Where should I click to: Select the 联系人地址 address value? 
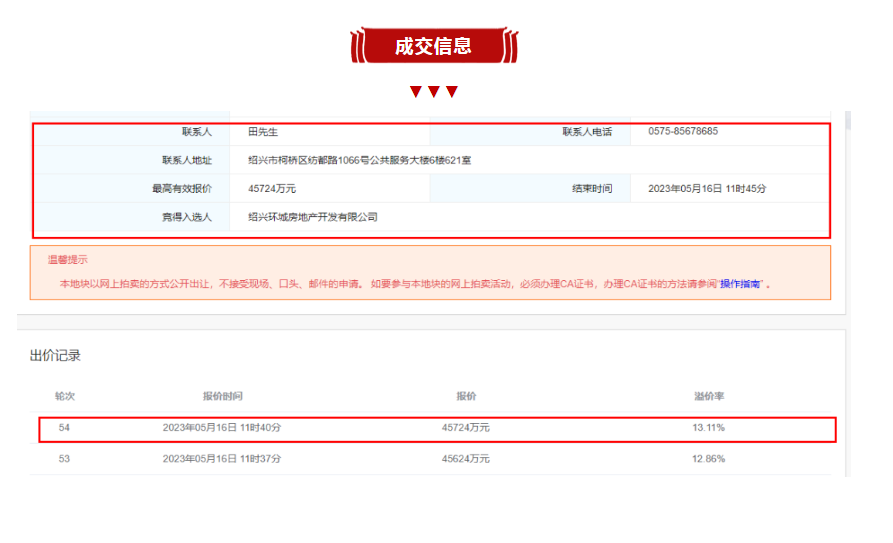[359, 160]
